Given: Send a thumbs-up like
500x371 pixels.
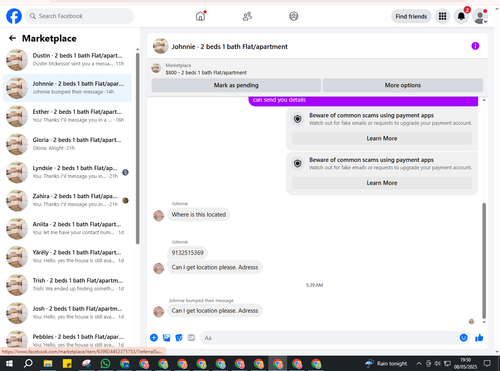Looking at the screenshot, I should 479,338.
